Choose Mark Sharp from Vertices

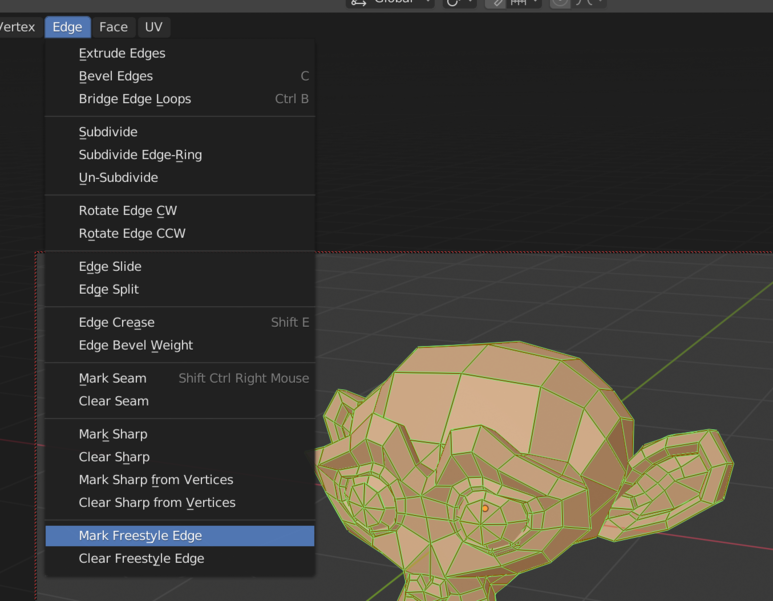[180, 480]
